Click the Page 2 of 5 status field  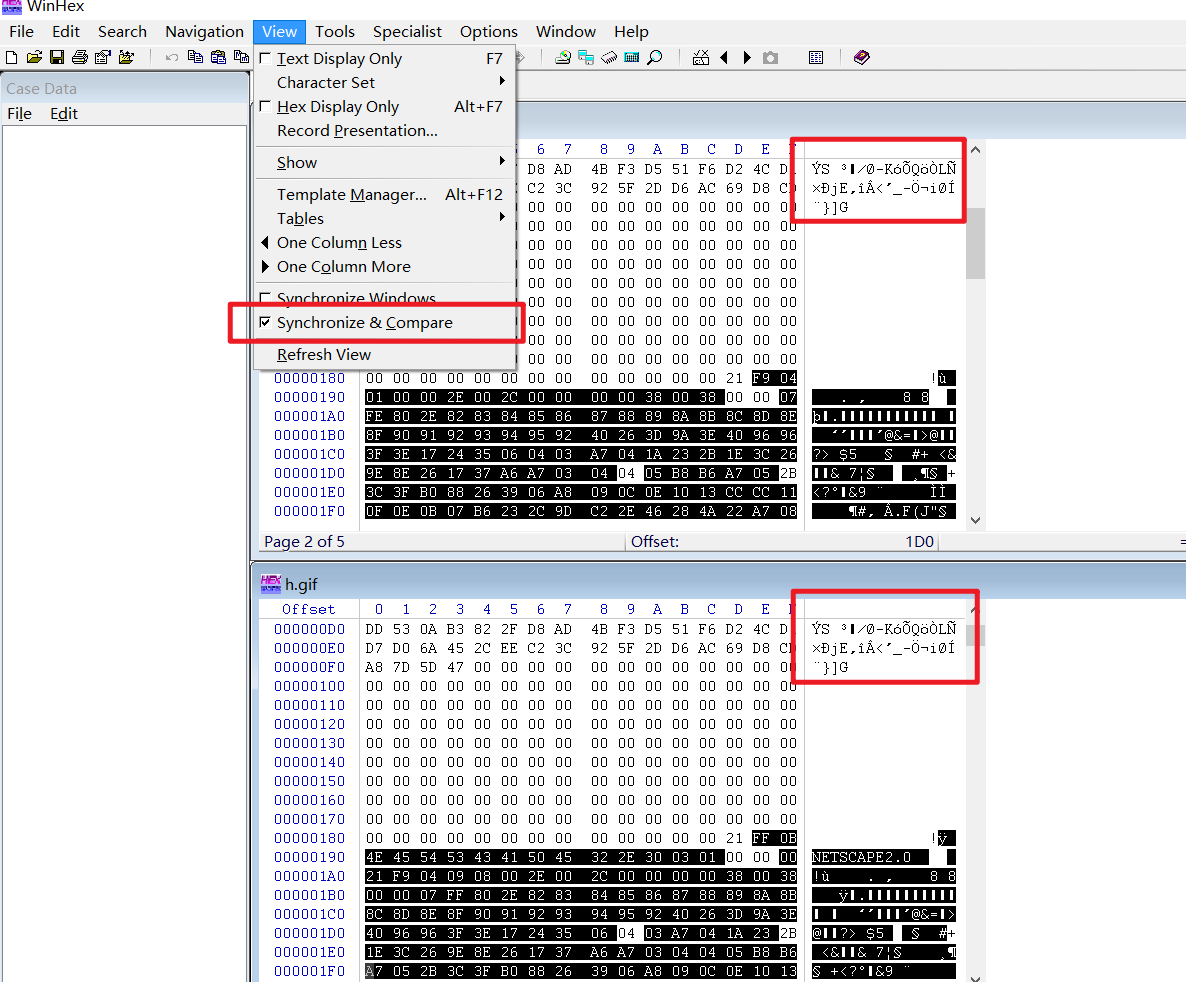tap(442, 542)
